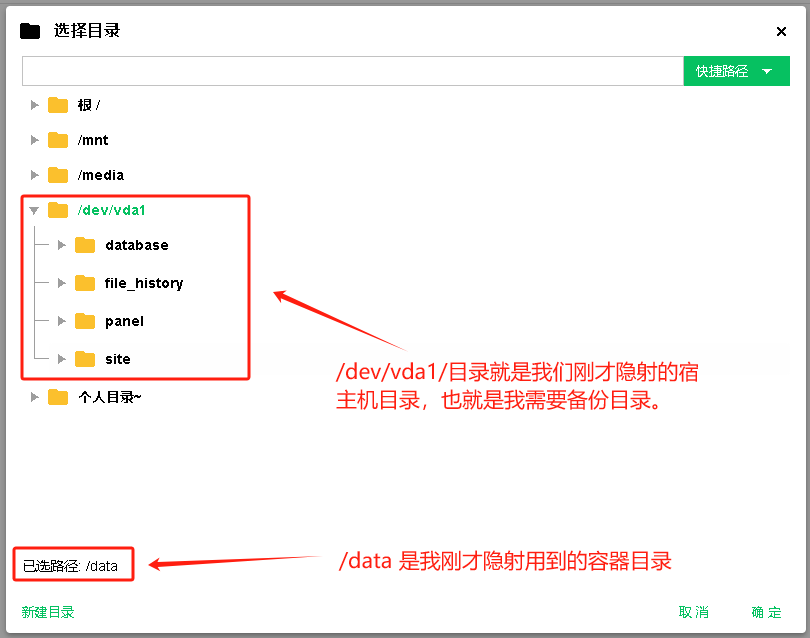Viewport: 810px width, 638px height.
Task: Expand the database folder arrow
Action: pos(62,245)
